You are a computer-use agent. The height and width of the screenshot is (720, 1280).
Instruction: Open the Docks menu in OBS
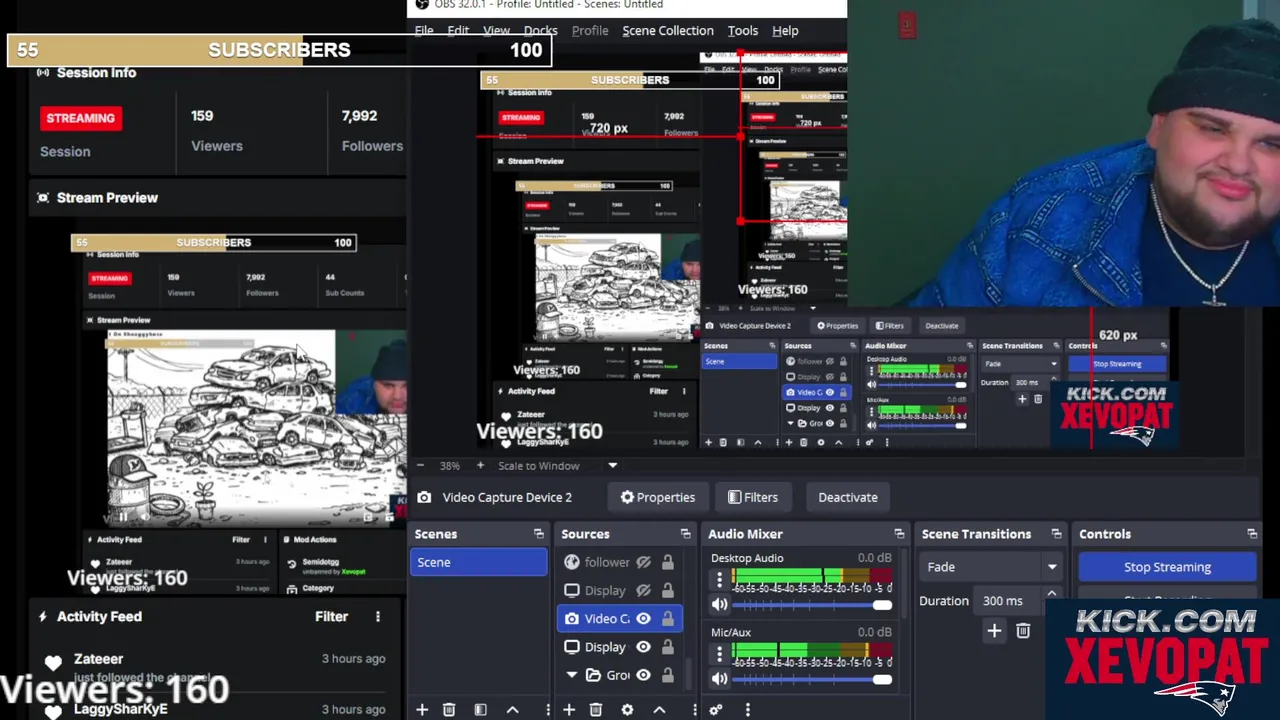pyautogui.click(x=540, y=31)
